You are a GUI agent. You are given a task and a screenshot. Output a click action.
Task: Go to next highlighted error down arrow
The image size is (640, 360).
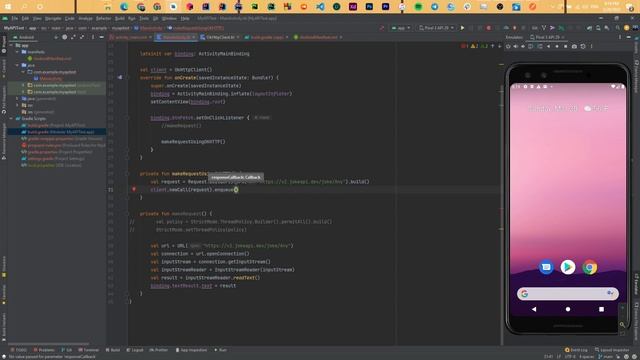(x=499, y=46)
